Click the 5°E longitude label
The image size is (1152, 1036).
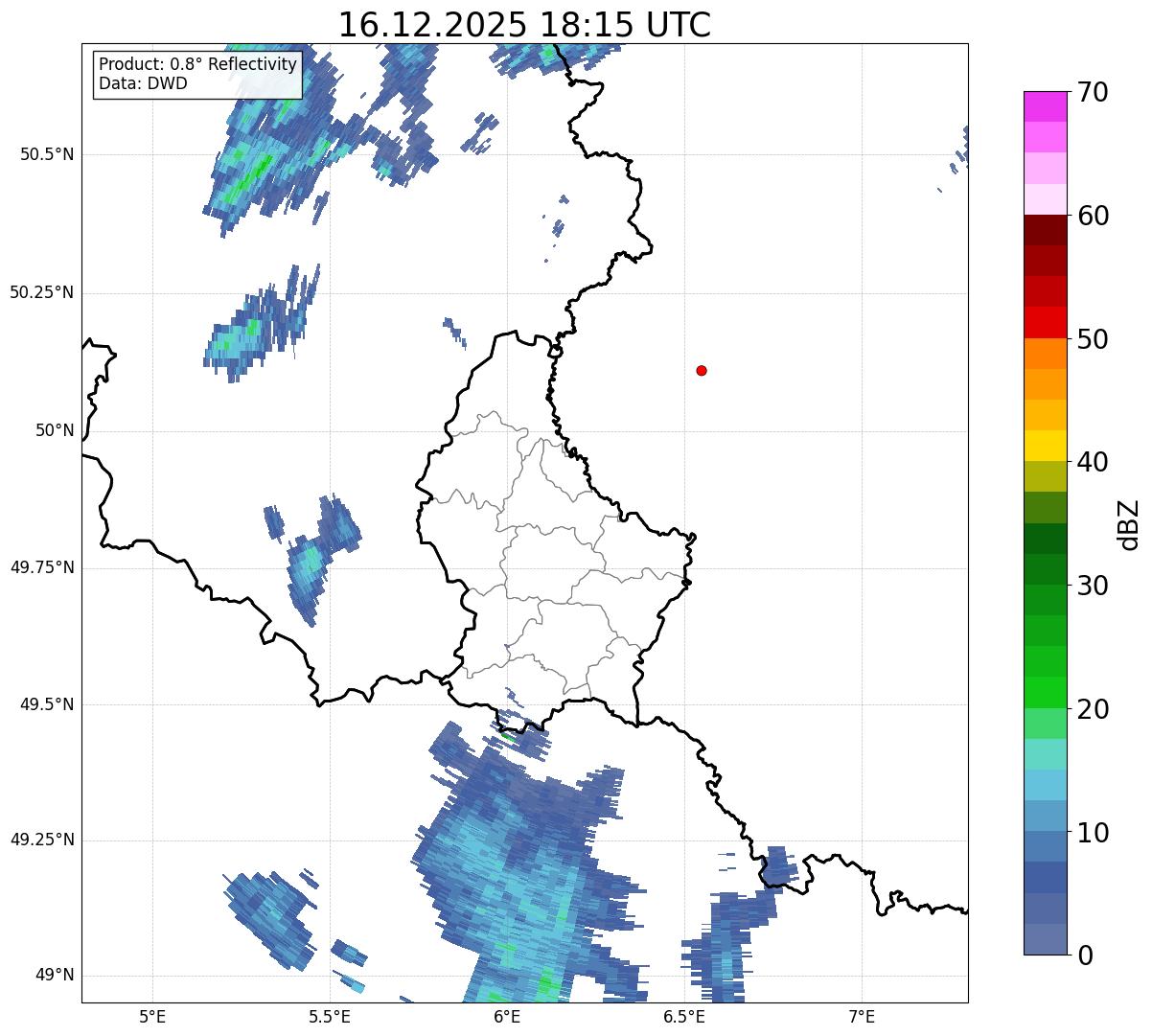[152, 1016]
